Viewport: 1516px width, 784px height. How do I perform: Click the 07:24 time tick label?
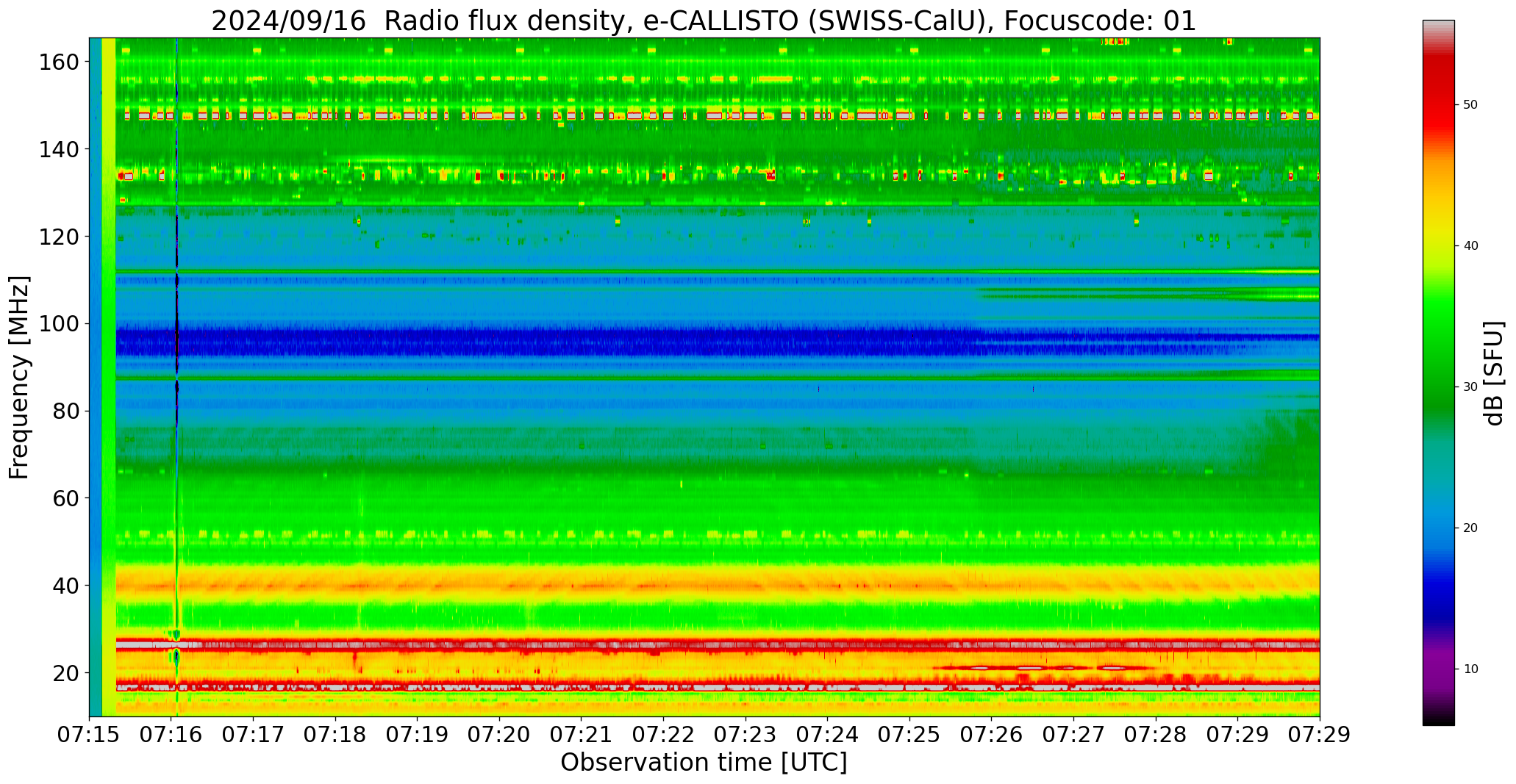[828, 735]
